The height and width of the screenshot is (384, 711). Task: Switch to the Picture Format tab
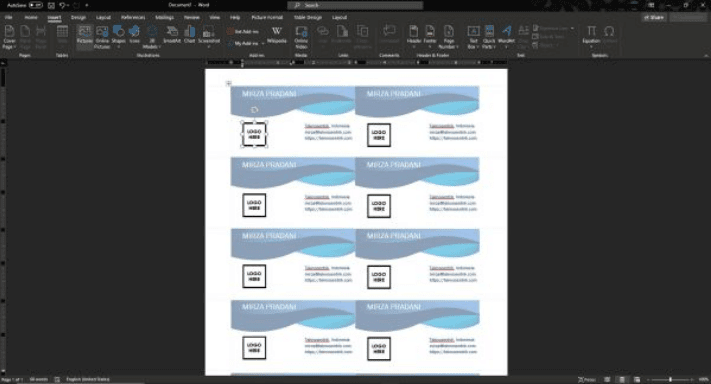pyautogui.click(x=267, y=17)
